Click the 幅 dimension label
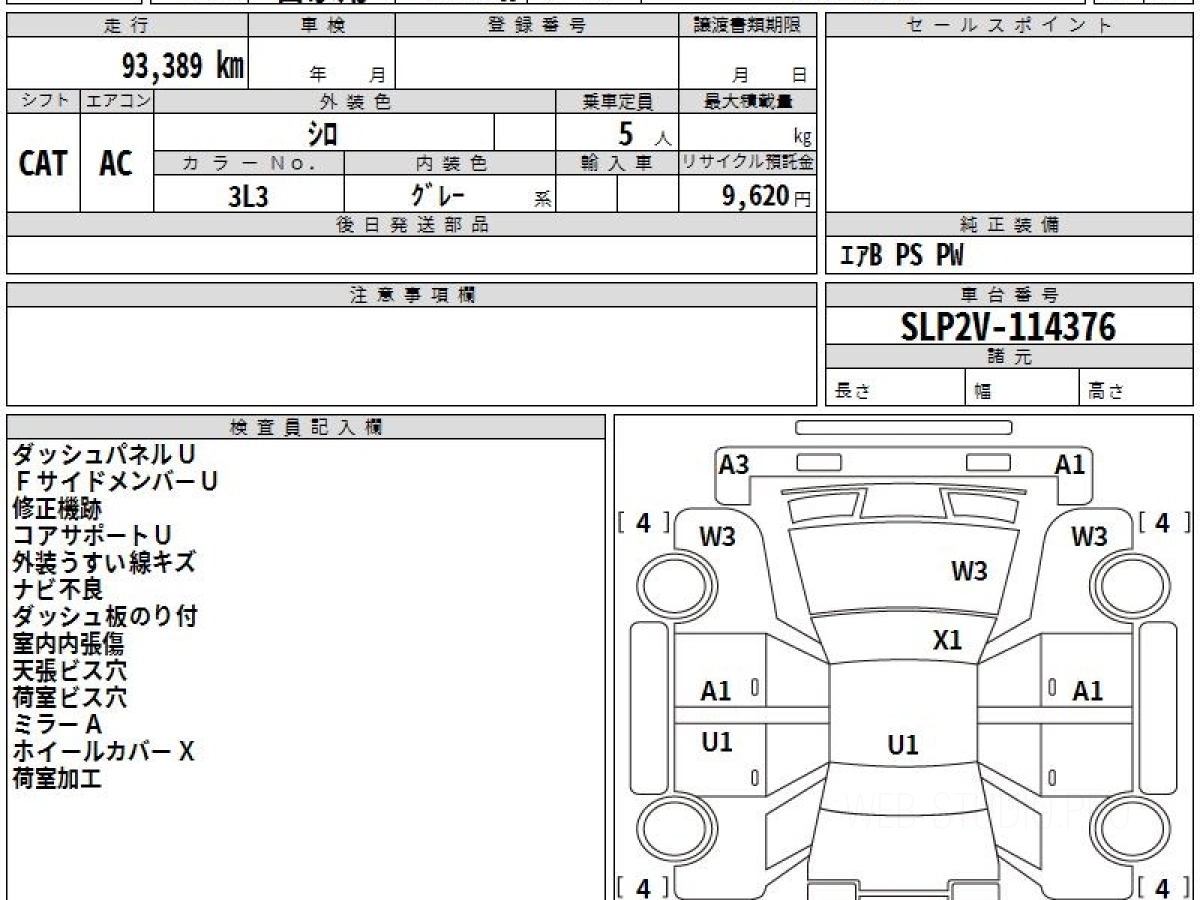This screenshot has height=900, width=1200. [983, 392]
